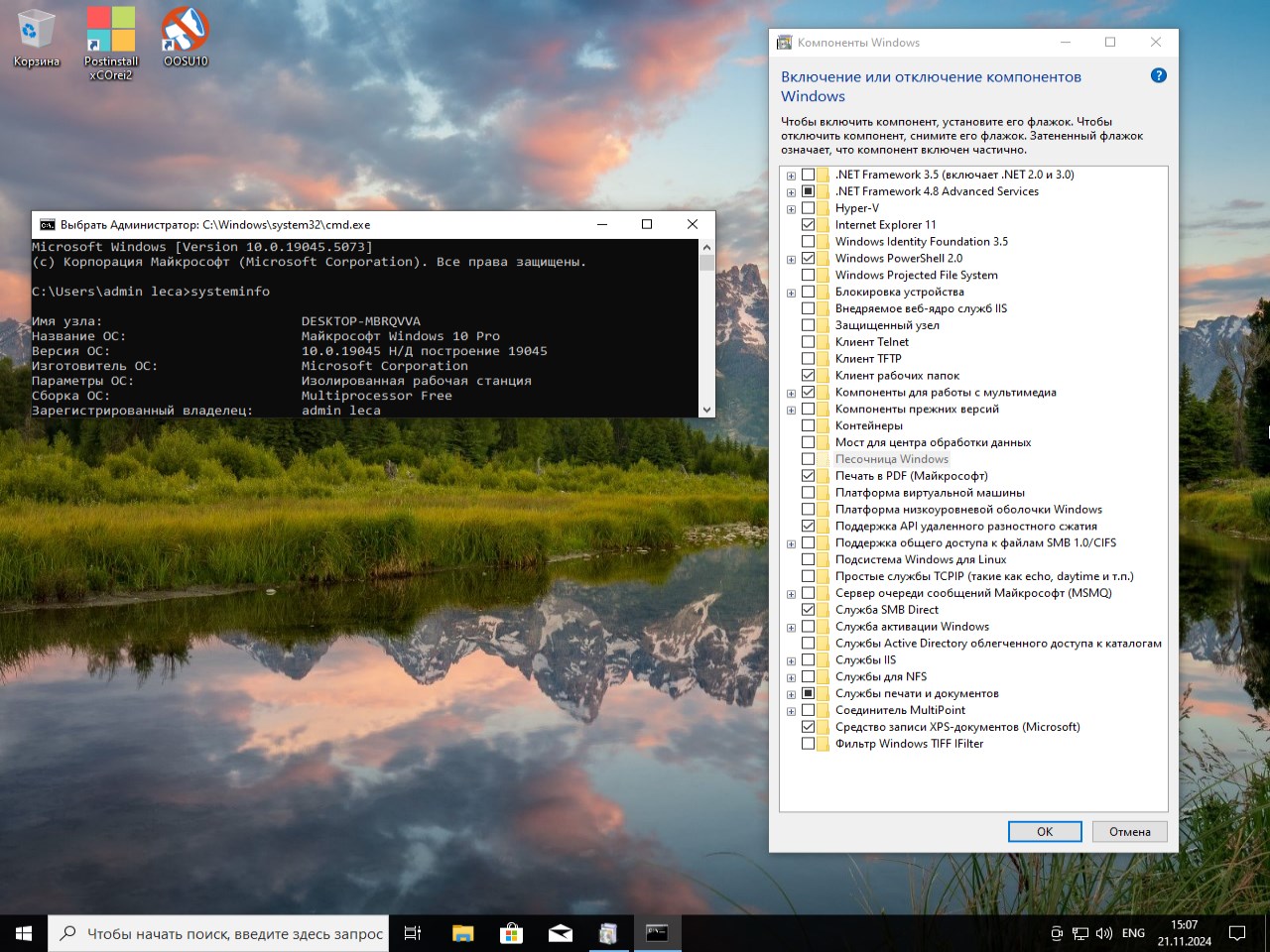Screen dimensions: 1270x952
Task: Click the cmd scrollbar down arrow
Action: (706, 410)
